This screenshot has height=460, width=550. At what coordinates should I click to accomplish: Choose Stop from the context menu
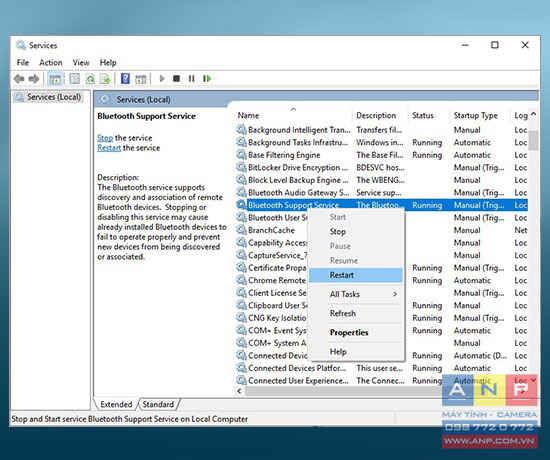coord(356,232)
